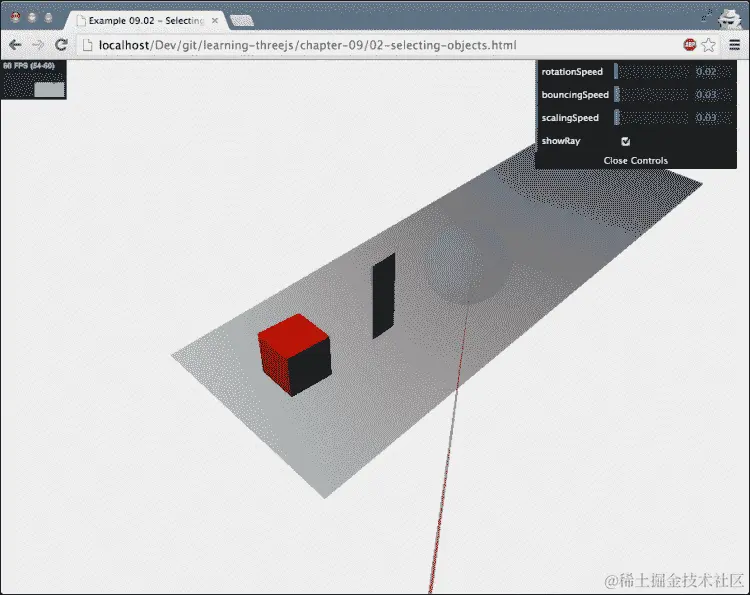Viewport: 750px width, 595px height.
Task: Click the scalingSpeed label
Action: click(x=570, y=118)
